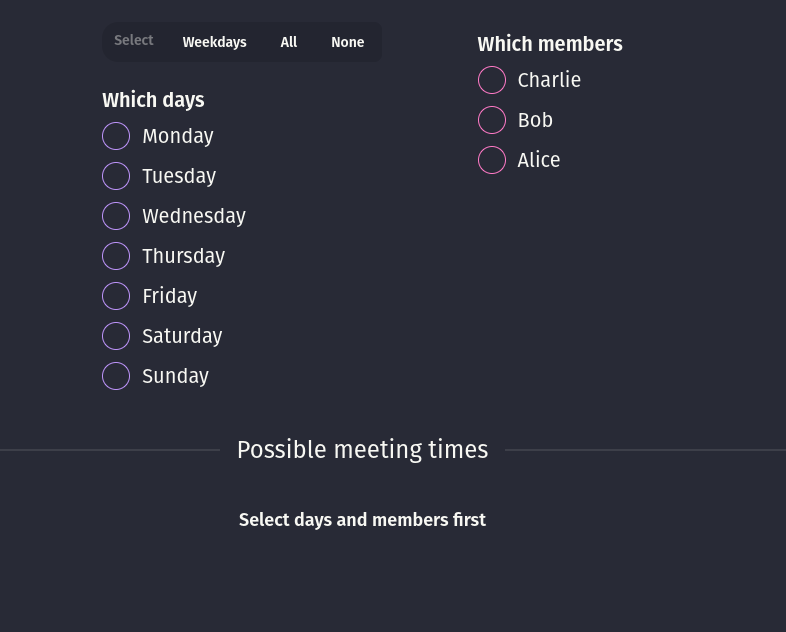Check the Charlie member checkbox circle
This screenshot has height=632, width=786.
[x=492, y=80]
